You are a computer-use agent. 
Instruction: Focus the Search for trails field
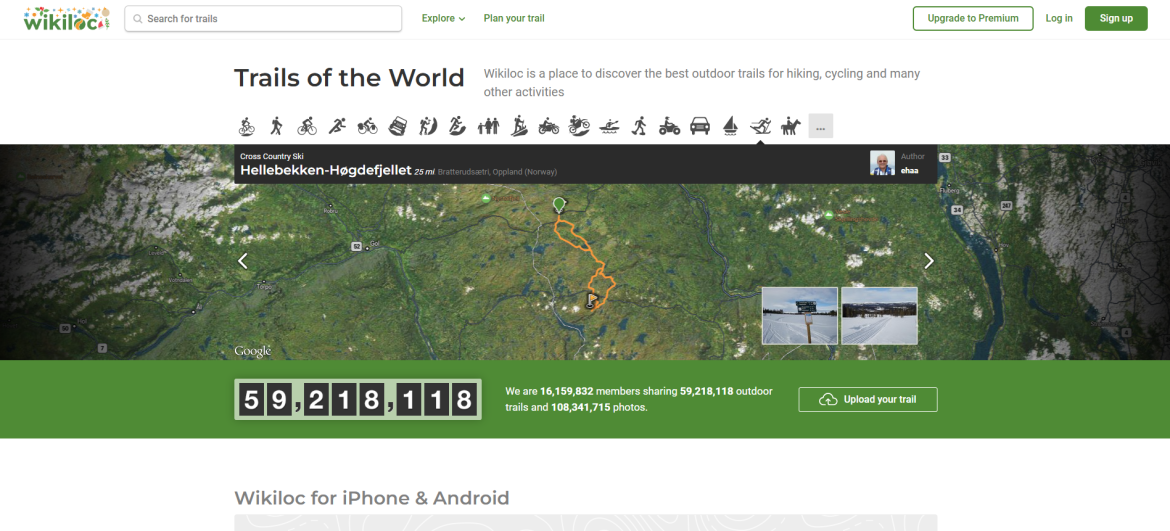click(263, 19)
